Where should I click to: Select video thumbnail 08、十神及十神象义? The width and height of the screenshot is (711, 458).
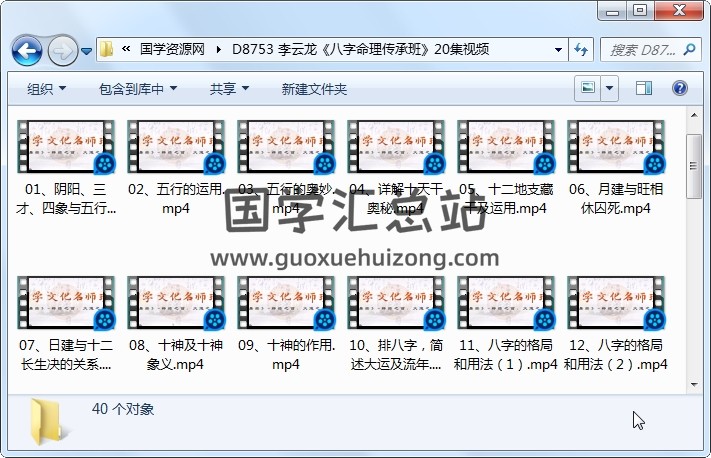(176, 303)
